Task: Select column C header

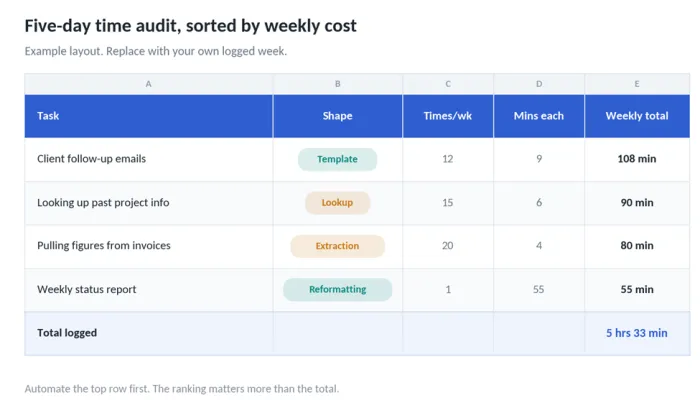Action: pos(448,84)
